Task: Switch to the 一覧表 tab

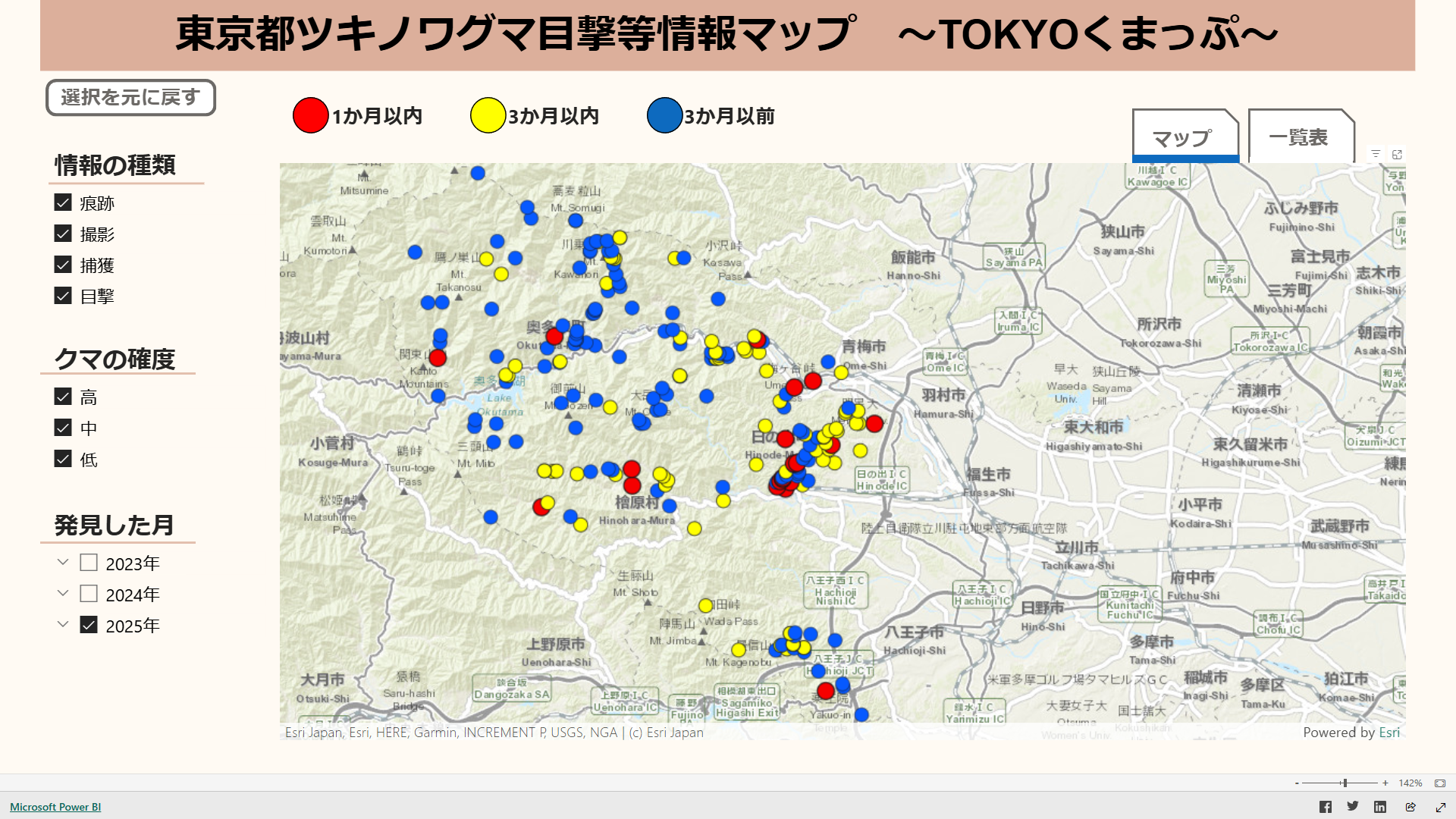Action: point(1299,137)
